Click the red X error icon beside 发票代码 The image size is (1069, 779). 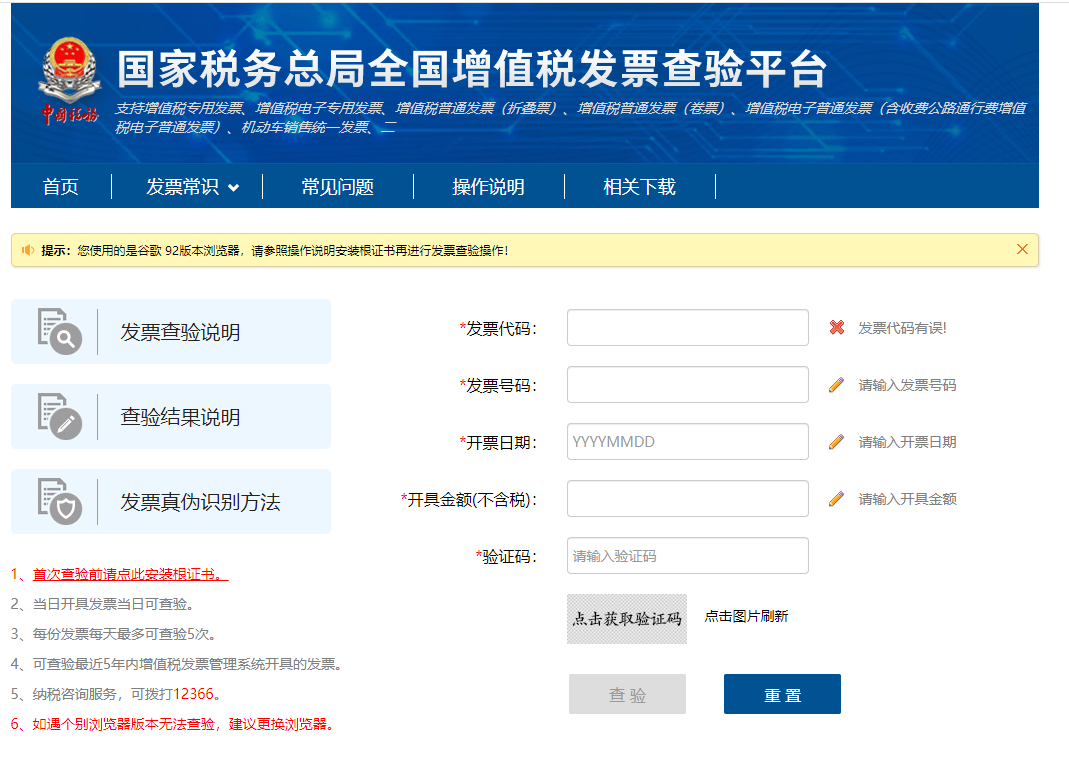coord(837,328)
